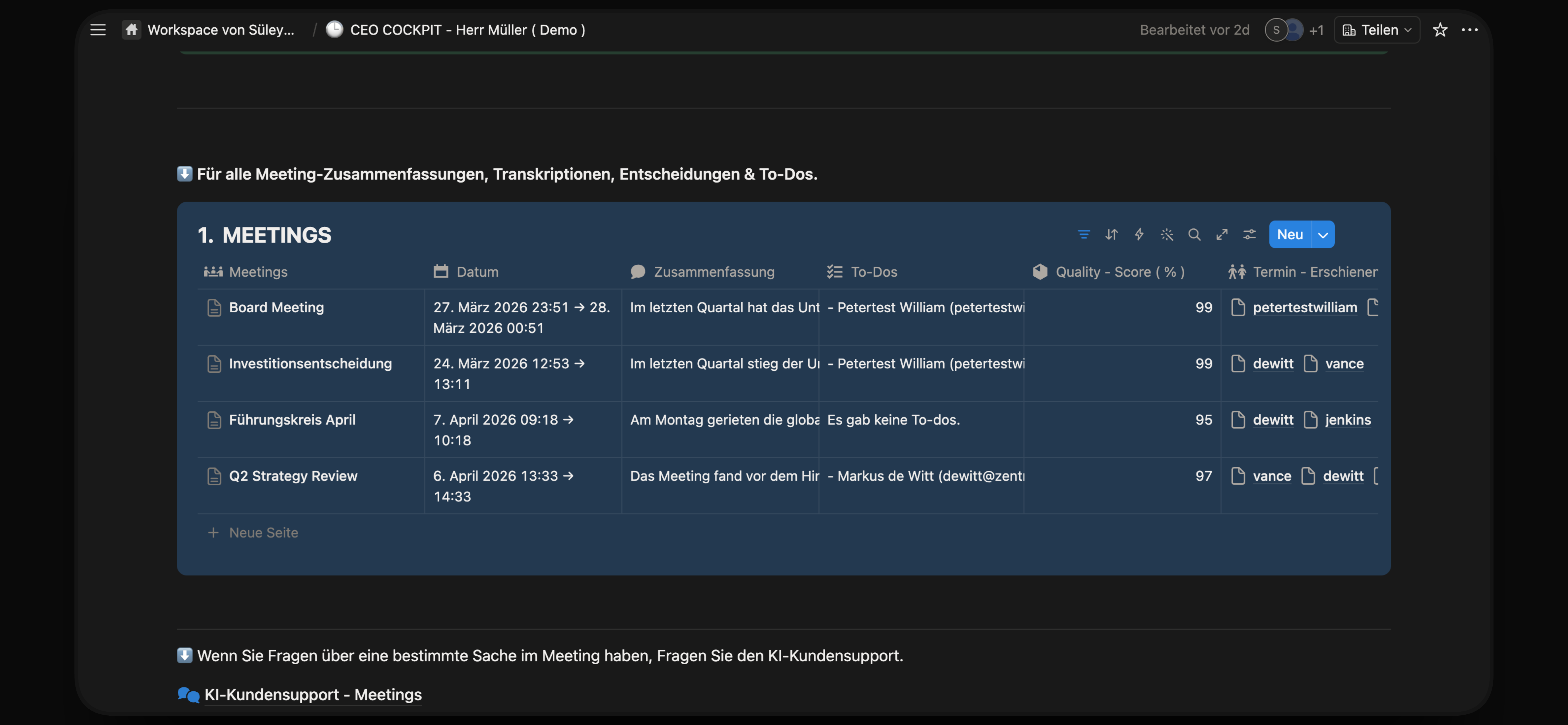Open dewitt relation in Führungskreis April row
Screen dimensions: 1568x725
point(1273,420)
